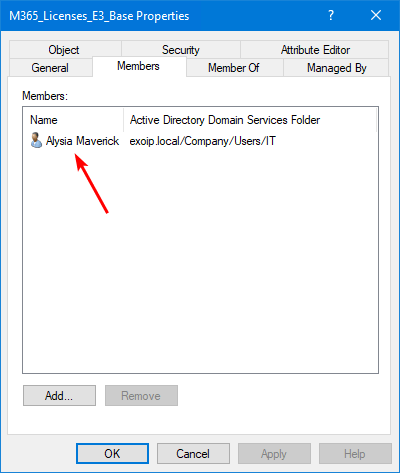Click the Add... button

[59, 396]
